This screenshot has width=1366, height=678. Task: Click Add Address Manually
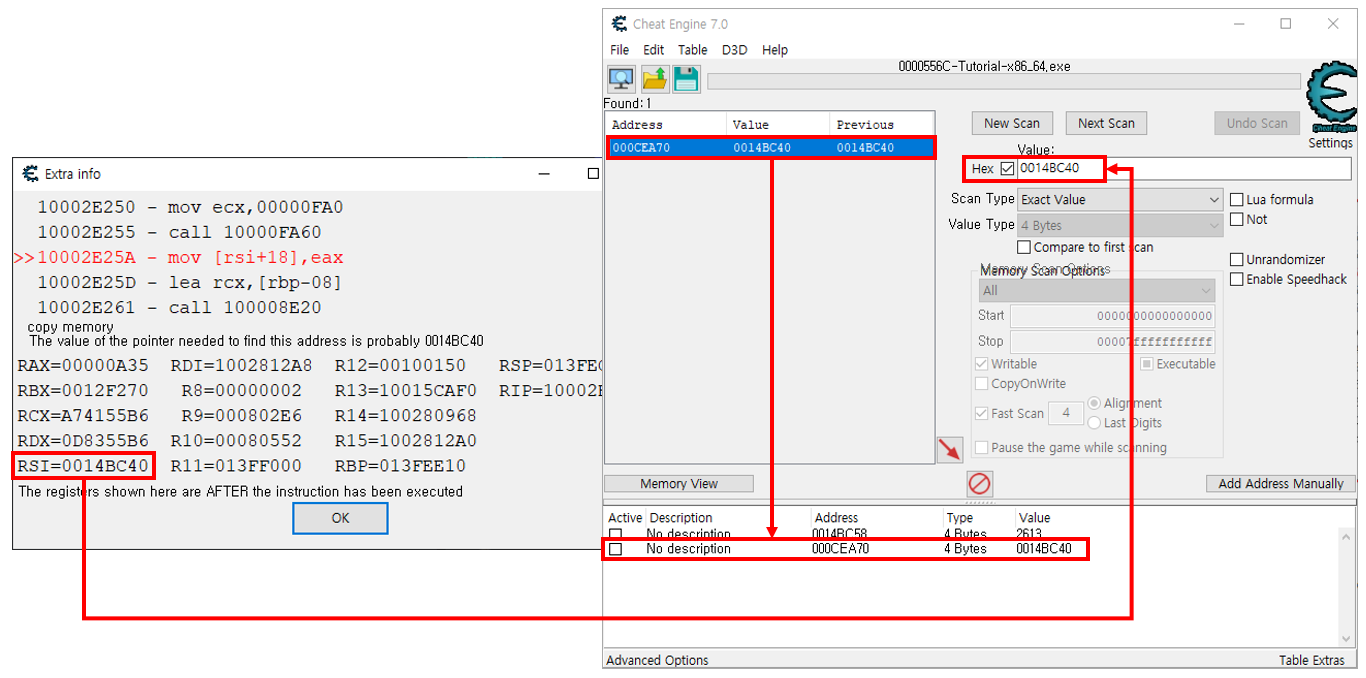[1281, 484]
